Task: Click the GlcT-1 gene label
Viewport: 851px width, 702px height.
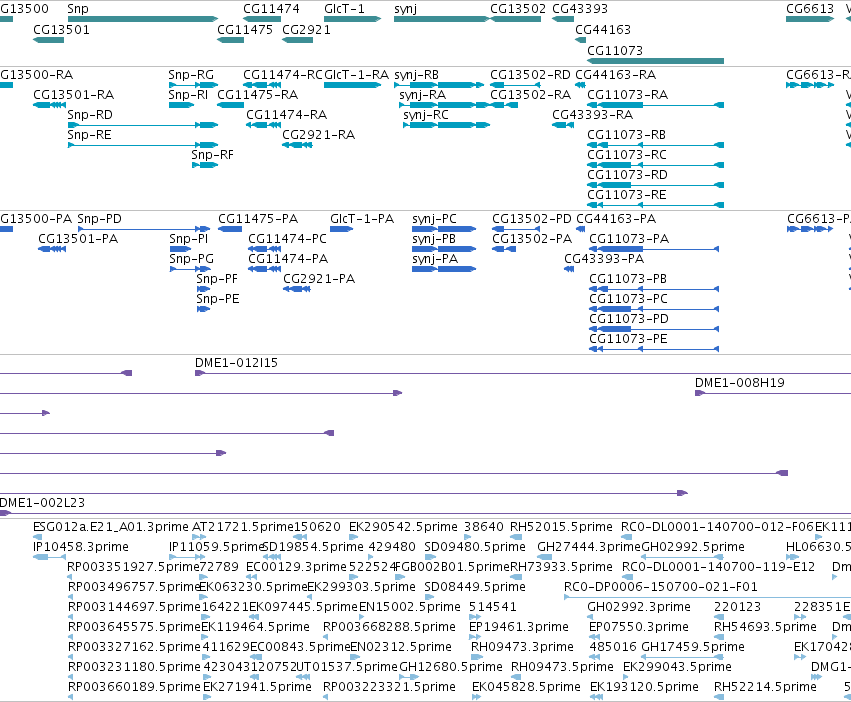Action: point(344,9)
